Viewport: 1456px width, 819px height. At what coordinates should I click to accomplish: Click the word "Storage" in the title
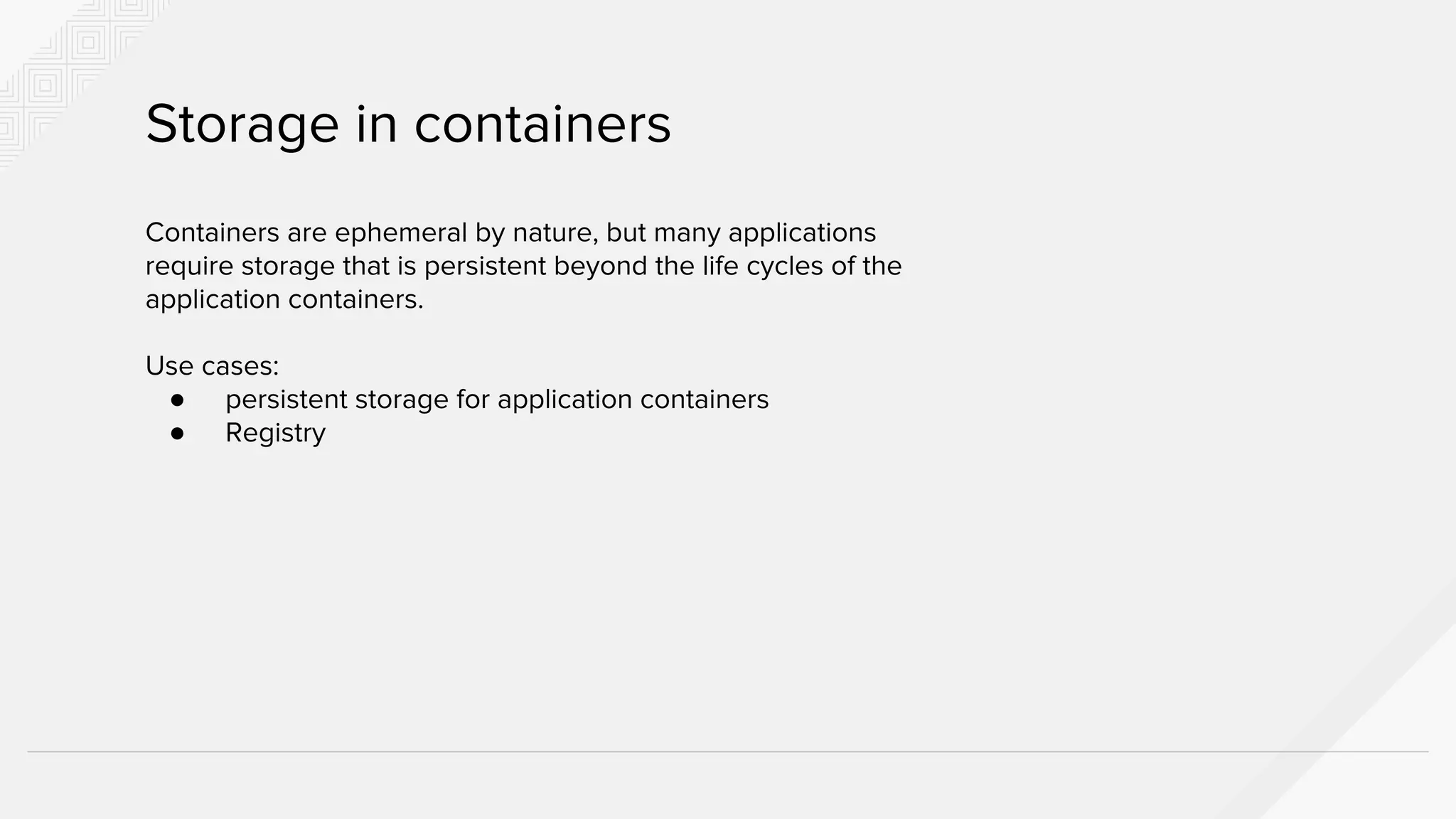click(x=242, y=124)
